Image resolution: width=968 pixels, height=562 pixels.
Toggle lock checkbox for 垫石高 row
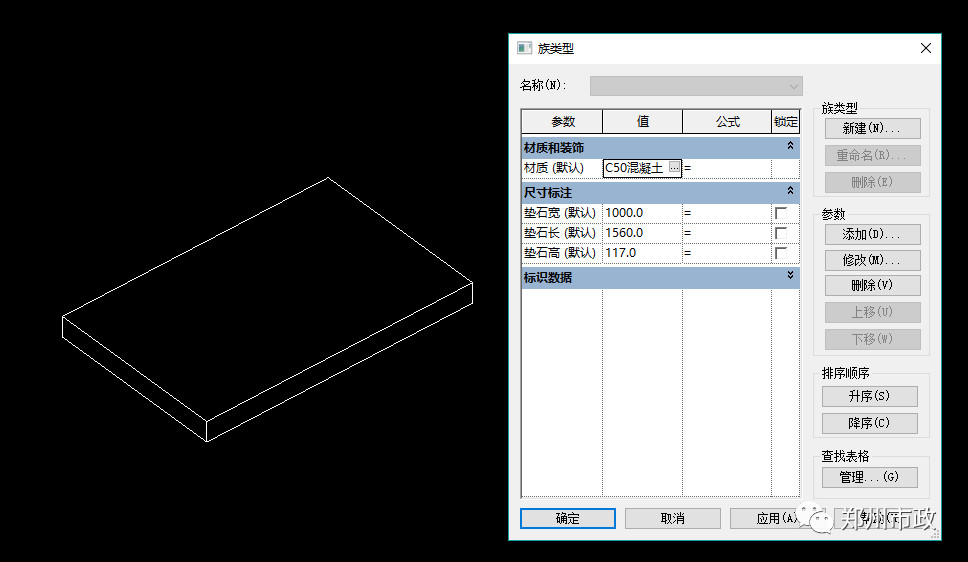click(x=781, y=253)
